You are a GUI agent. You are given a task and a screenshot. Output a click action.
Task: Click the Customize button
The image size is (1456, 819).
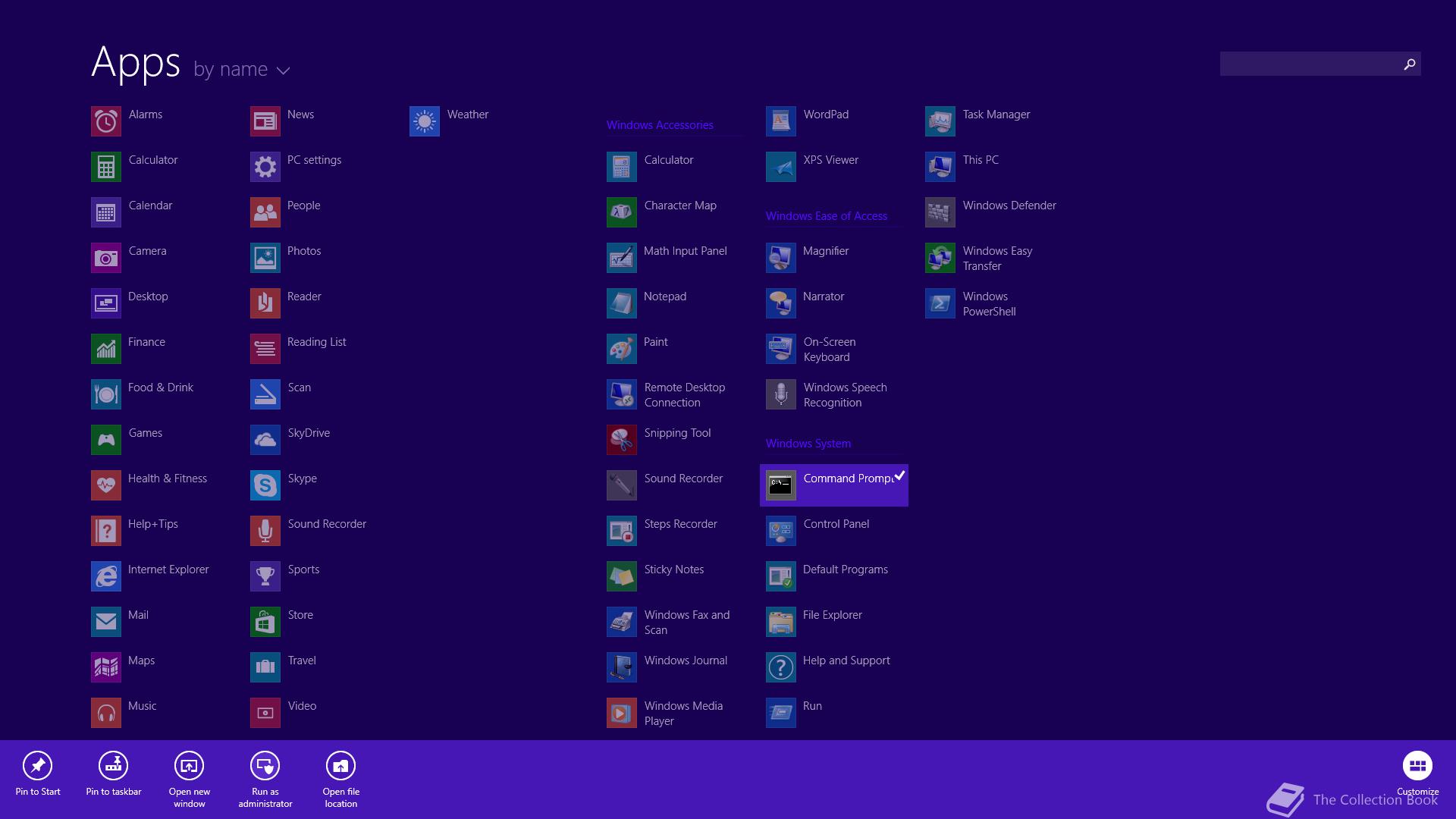click(1417, 773)
